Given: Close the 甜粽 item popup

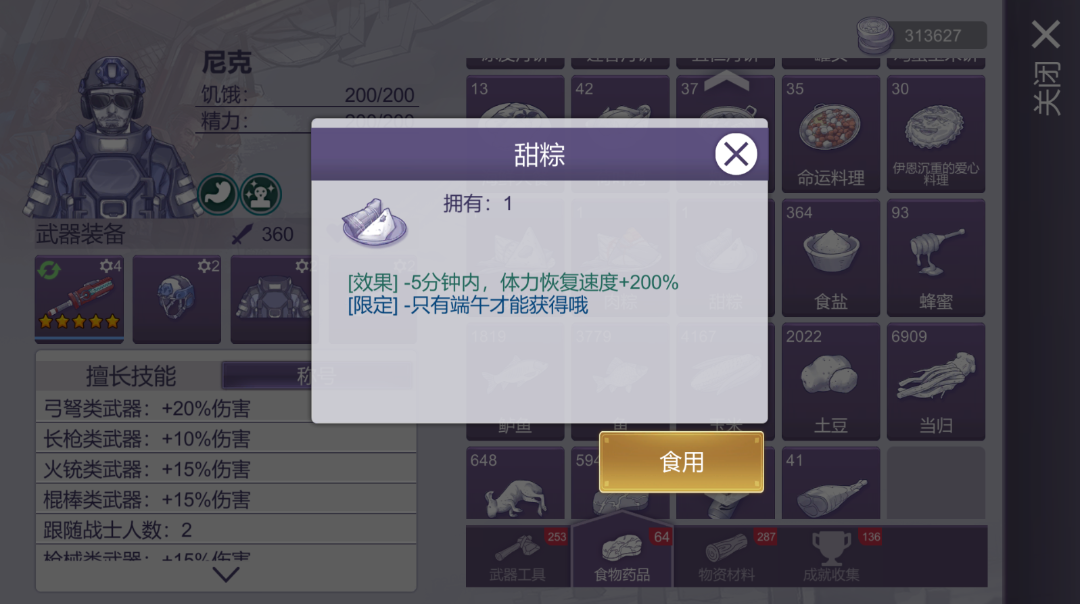Looking at the screenshot, I should [x=736, y=154].
